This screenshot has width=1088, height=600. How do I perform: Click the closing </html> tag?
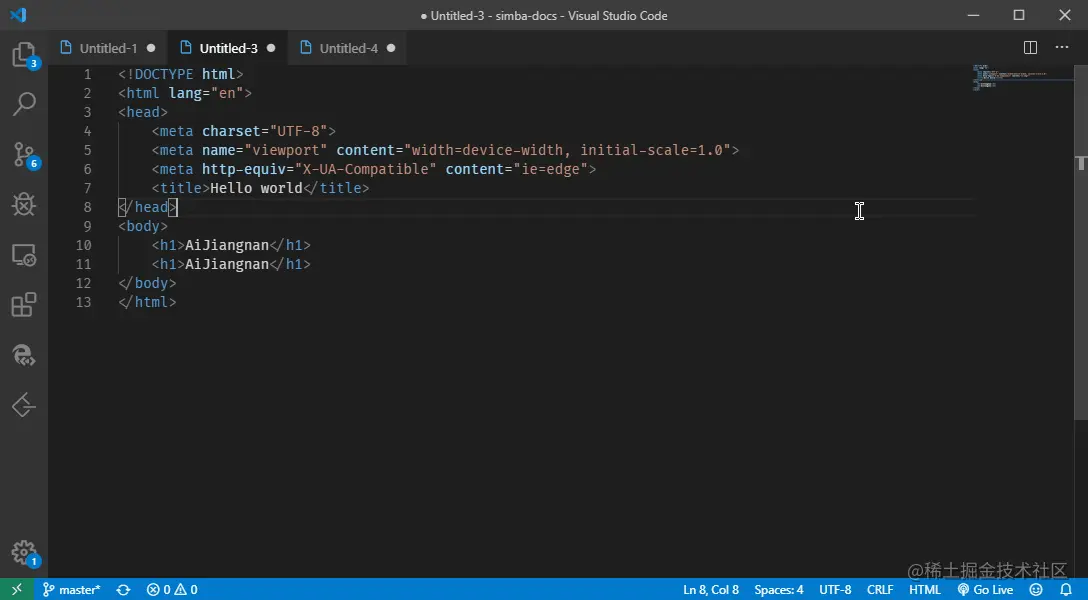tap(147, 302)
